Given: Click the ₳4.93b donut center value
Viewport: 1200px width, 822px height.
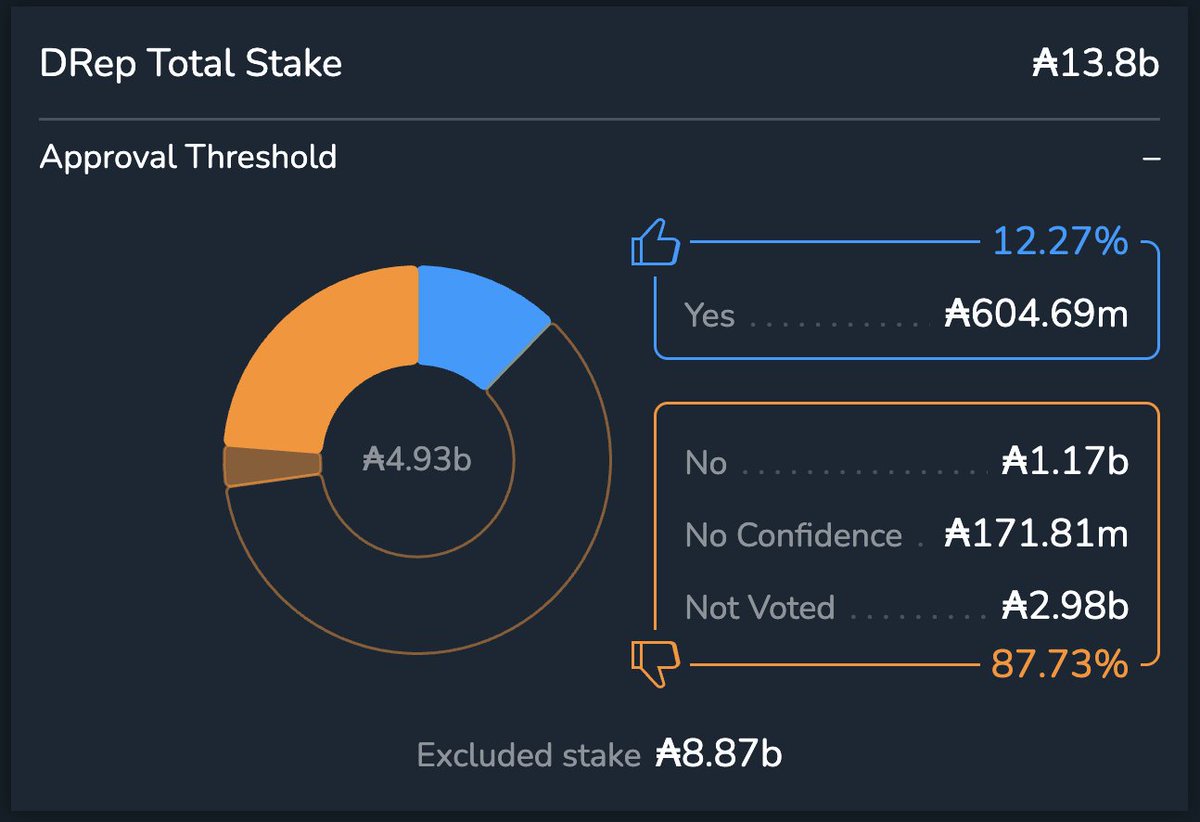Looking at the screenshot, I should point(417,461).
